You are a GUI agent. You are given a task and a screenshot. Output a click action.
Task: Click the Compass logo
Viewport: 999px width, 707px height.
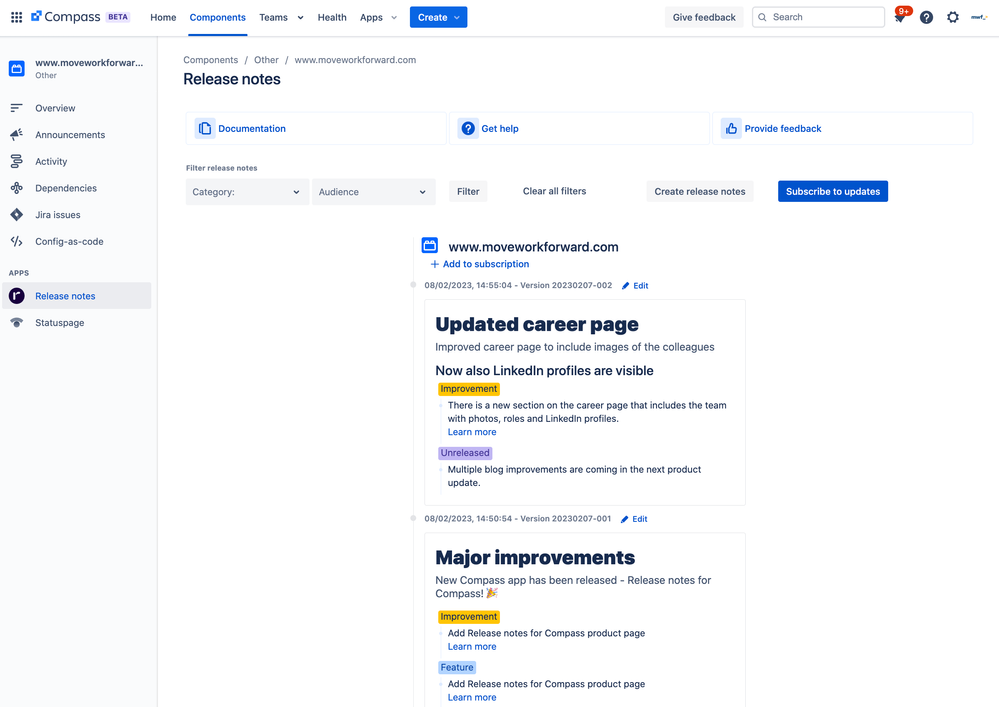click(x=66, y=17)
